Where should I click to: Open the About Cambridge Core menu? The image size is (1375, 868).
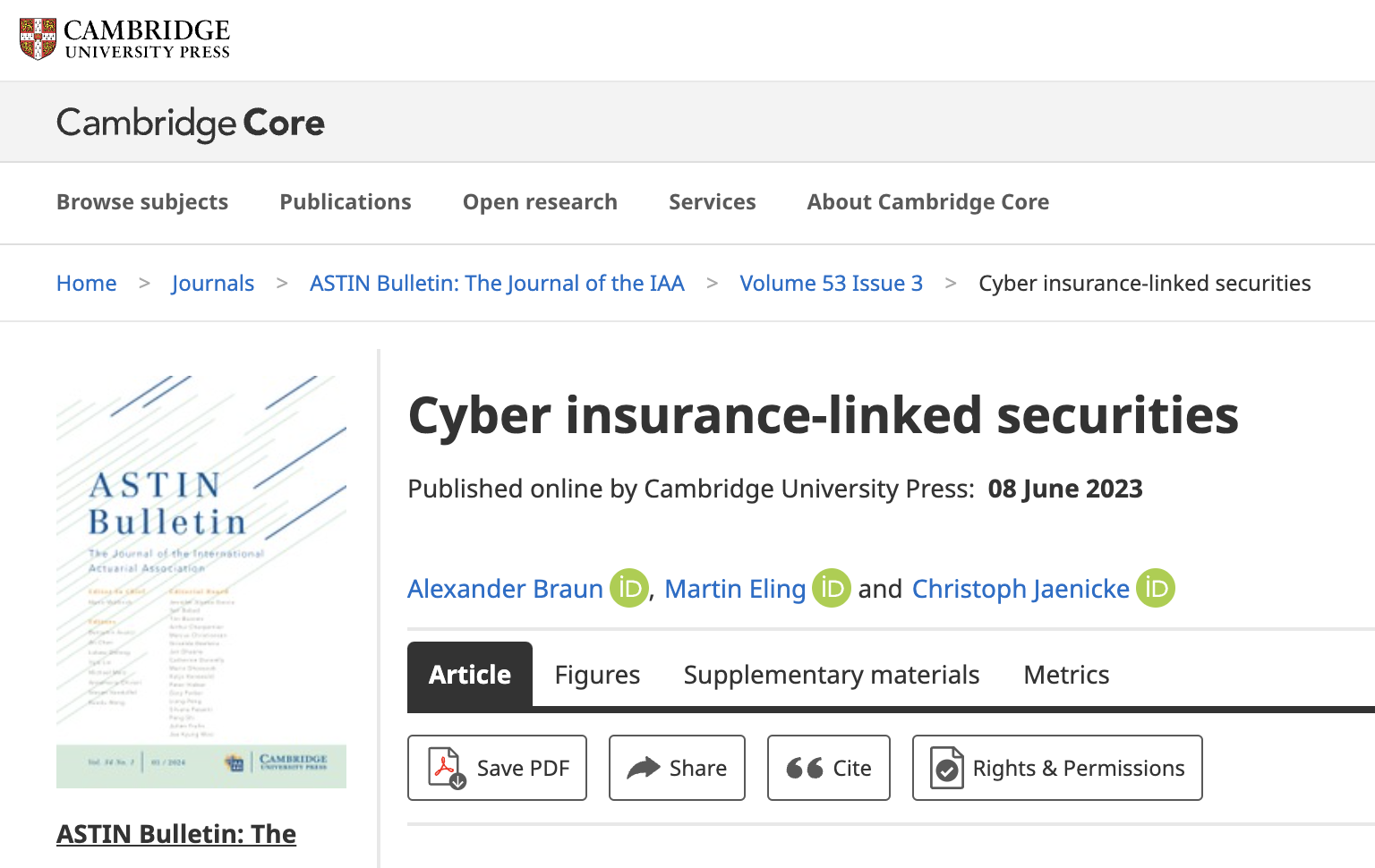pos(928,202)
